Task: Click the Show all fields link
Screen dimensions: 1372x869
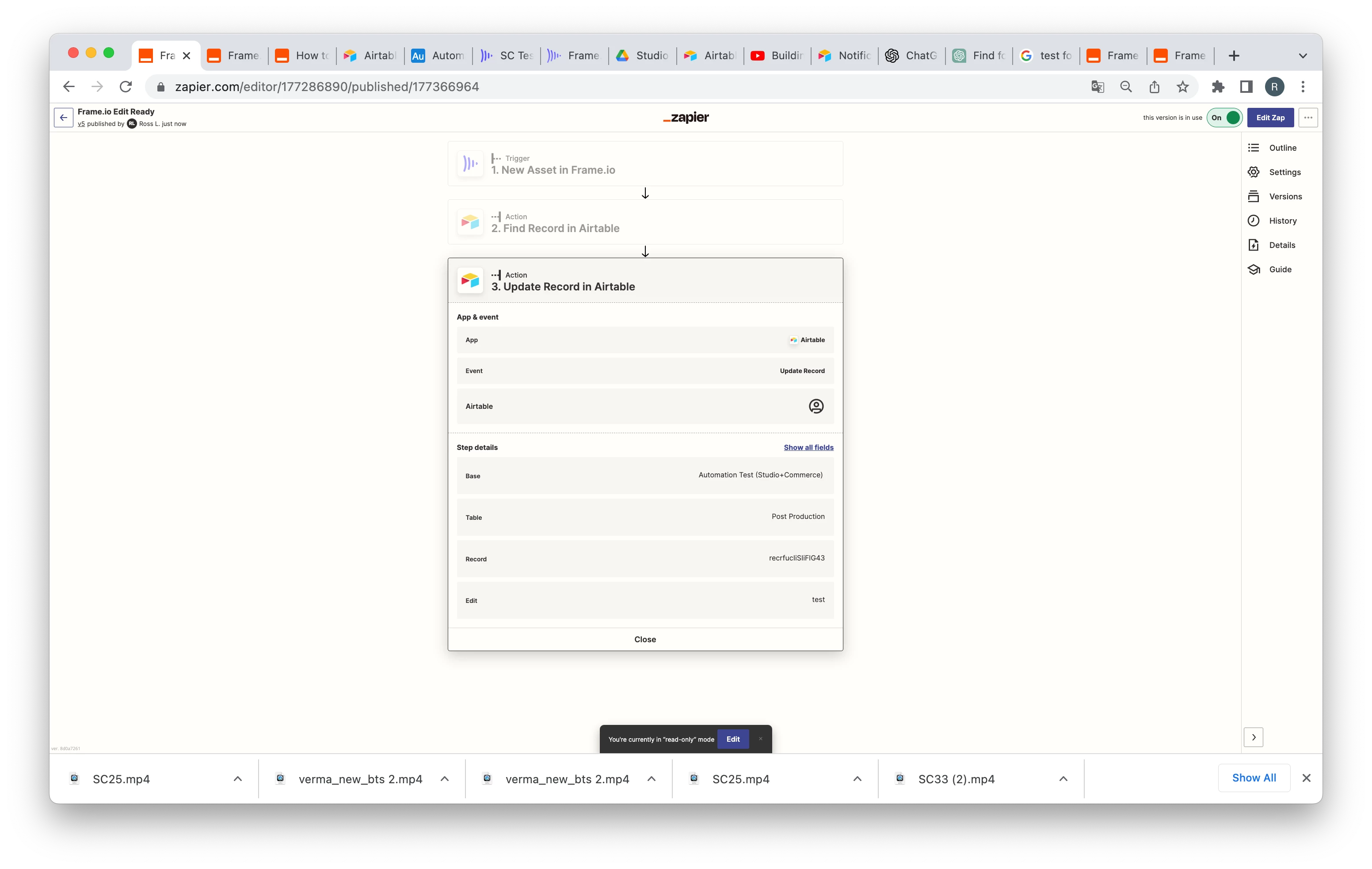Action: pyautogui.click(x=808, y=447)
